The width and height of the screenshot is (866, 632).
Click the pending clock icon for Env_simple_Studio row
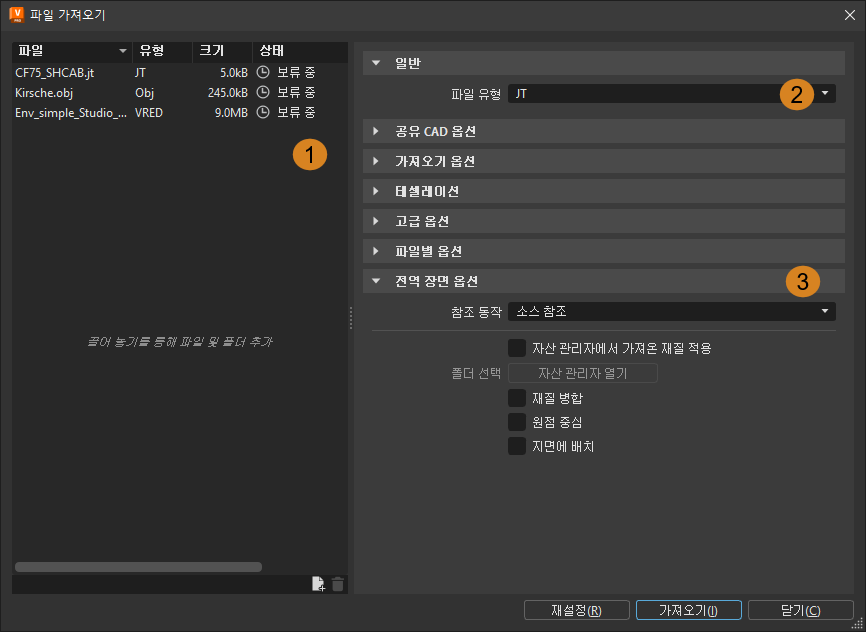[263, 112]
